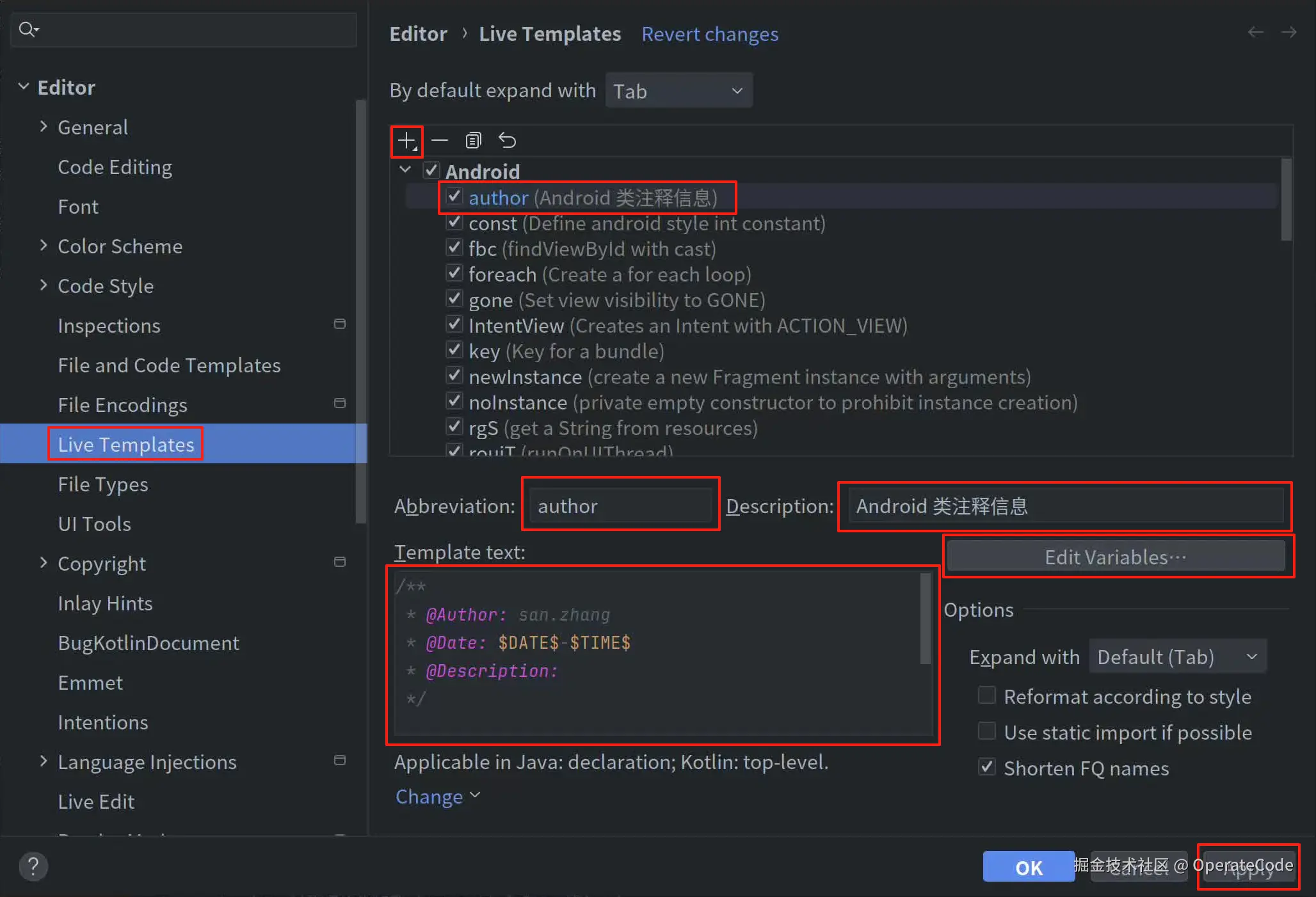The height and width of the screenshot is (897, 1316).
Task: Click the back navigation arrow
Action: 1255,33
